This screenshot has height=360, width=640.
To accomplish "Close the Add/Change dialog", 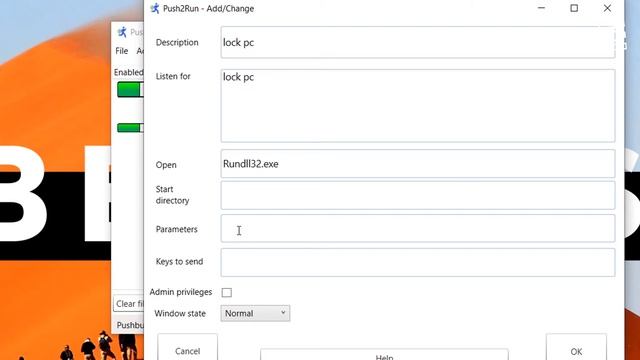I will pos(607,8).
